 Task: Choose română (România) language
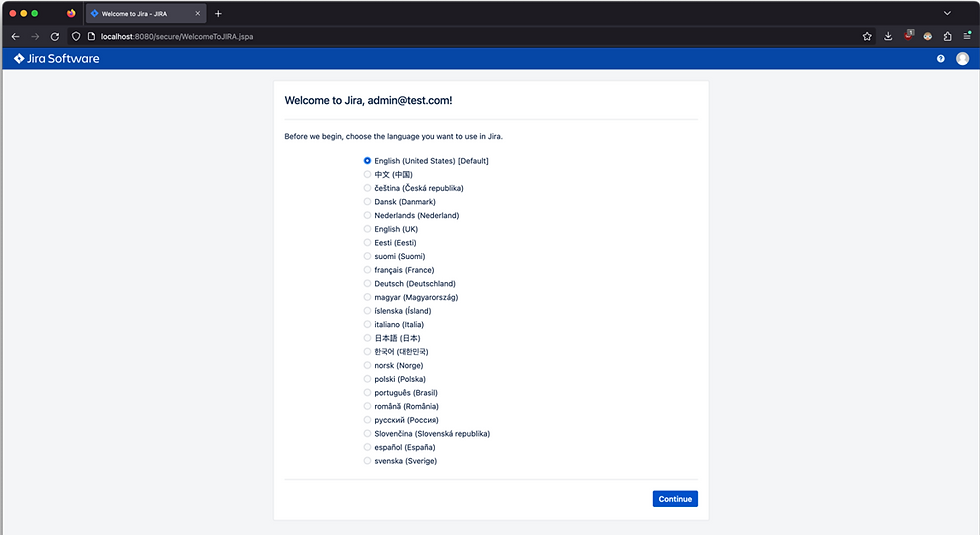[x=368, y=406]
